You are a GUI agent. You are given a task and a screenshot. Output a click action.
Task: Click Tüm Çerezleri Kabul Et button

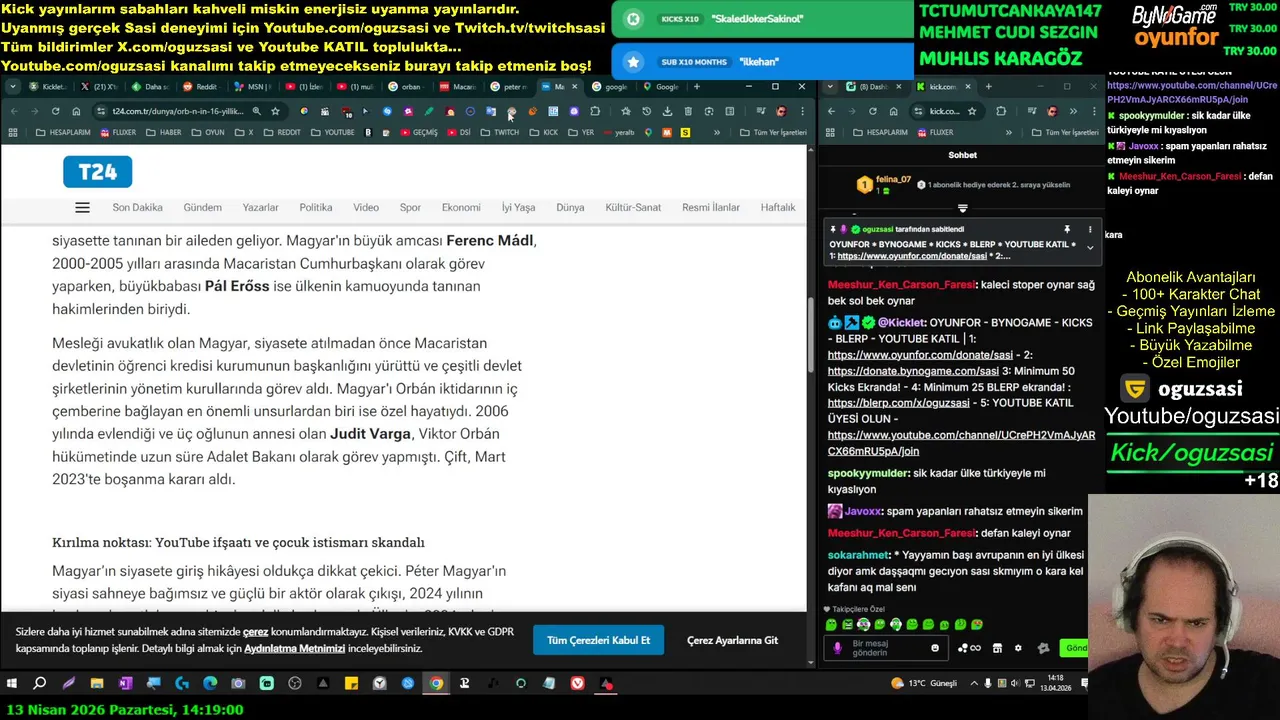(x=598, y=640)
